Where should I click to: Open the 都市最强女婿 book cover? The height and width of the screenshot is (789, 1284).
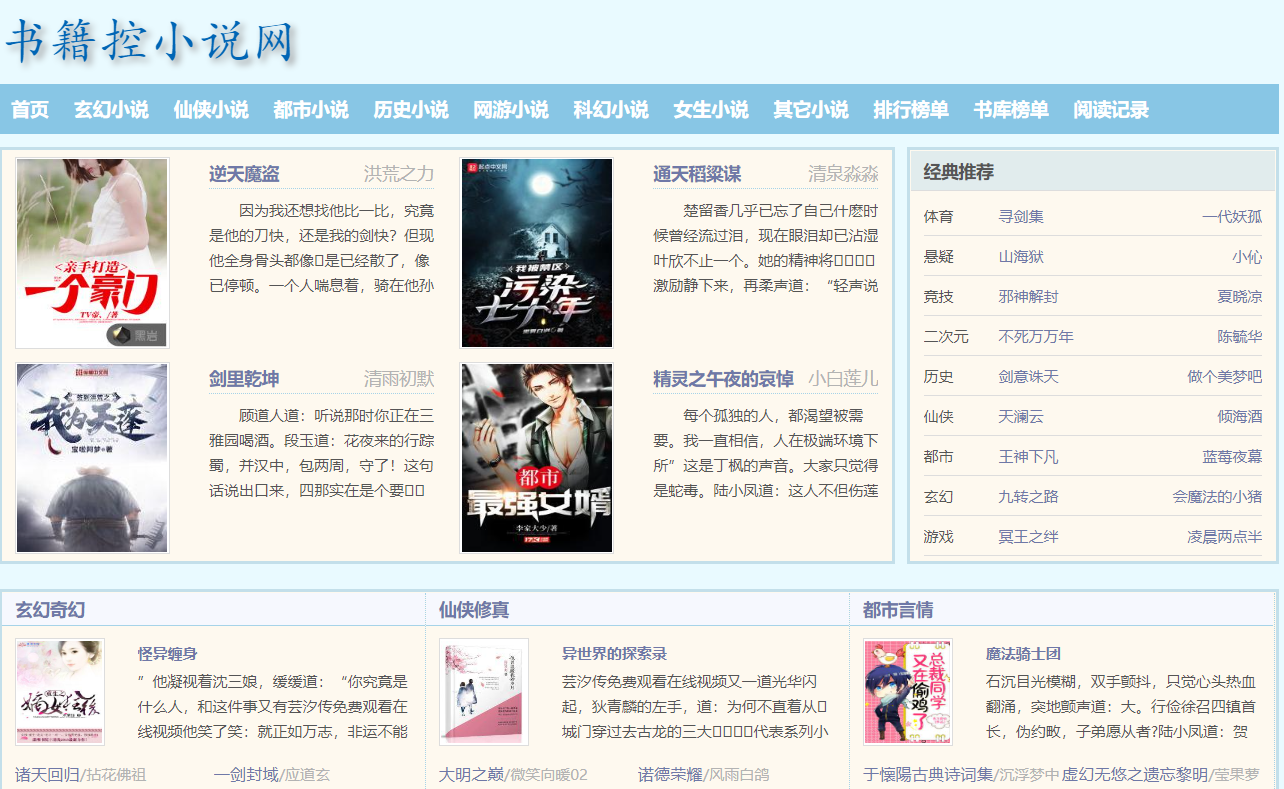tap(536, 457)
